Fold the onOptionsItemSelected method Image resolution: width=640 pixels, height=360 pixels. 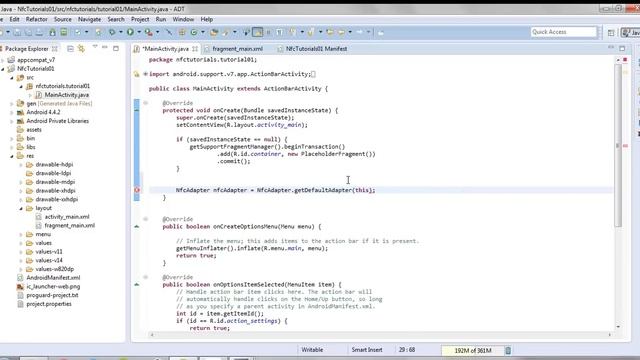coord(146,277)
